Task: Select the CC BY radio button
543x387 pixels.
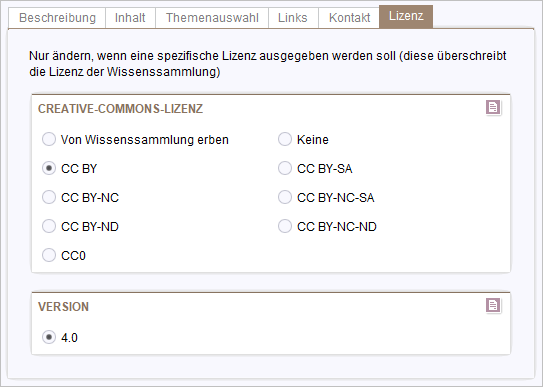Action: 49,168
